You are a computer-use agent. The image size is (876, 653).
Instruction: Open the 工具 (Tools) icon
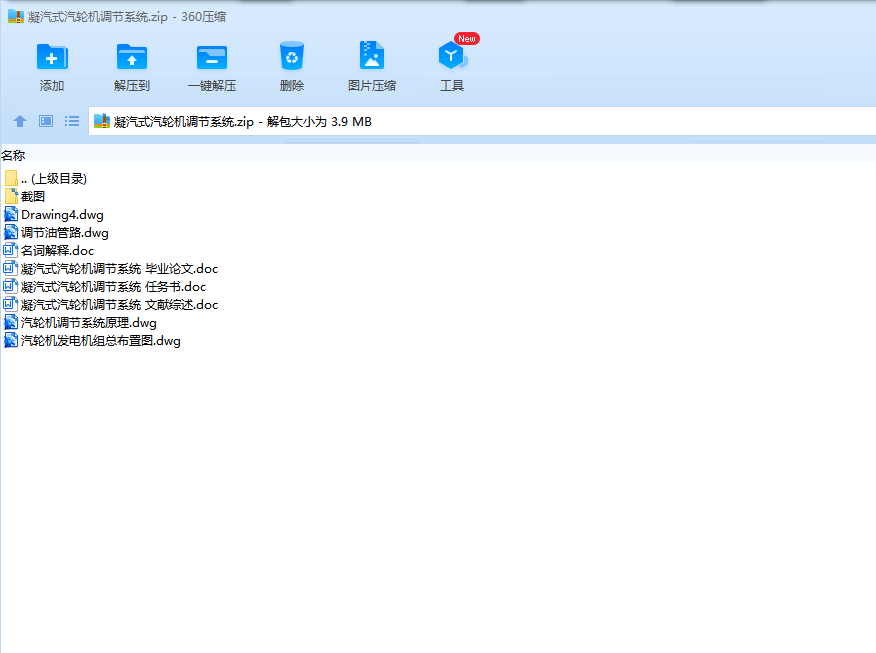click(452, 55)
